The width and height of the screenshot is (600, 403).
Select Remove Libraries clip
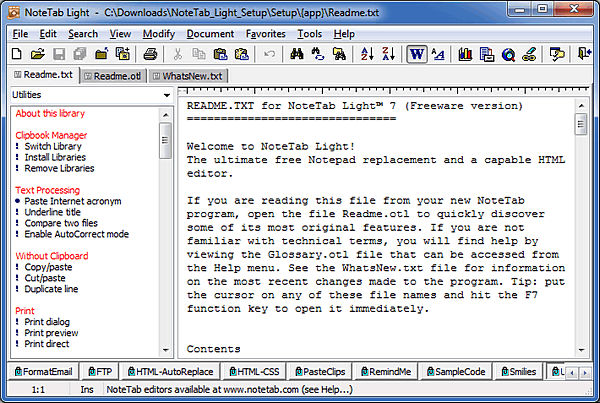[x=59, y=168]
